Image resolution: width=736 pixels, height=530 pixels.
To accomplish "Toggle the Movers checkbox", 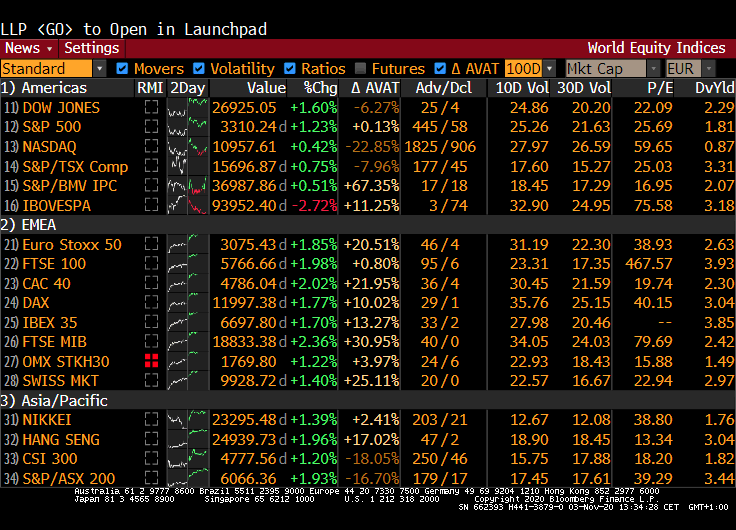I will [x=122, y=69].
